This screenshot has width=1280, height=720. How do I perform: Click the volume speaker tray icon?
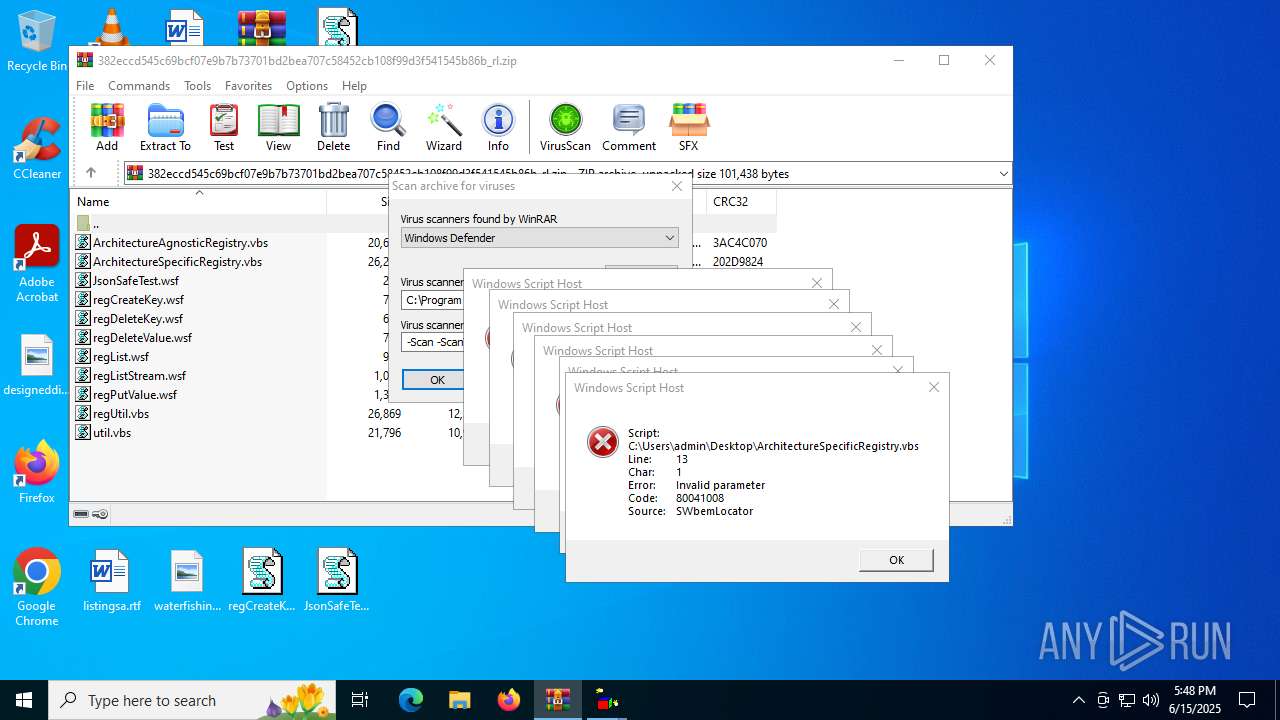point(1151,700)
